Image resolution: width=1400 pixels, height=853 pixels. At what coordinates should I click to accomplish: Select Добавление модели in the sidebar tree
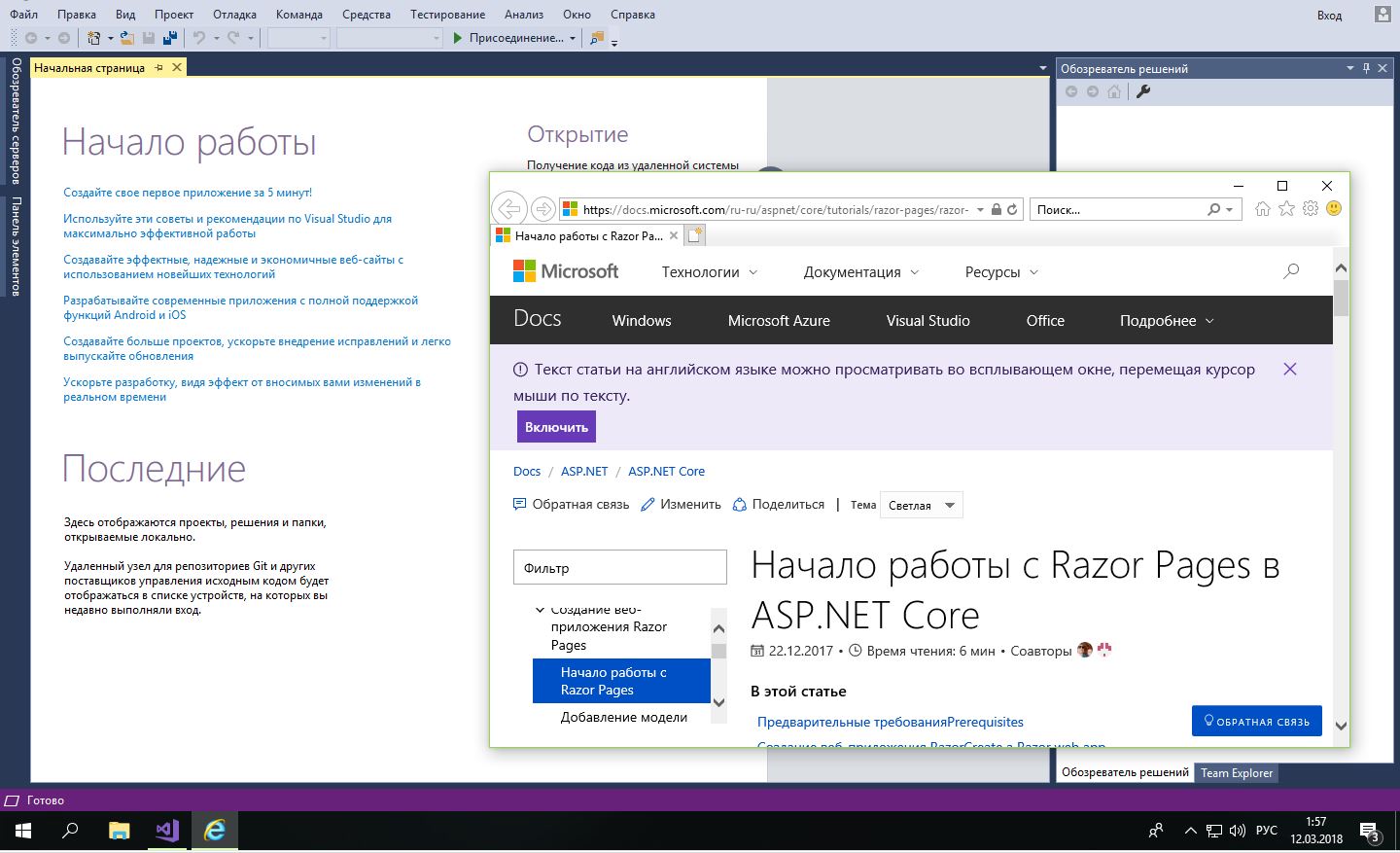click(x=623, y=717)
